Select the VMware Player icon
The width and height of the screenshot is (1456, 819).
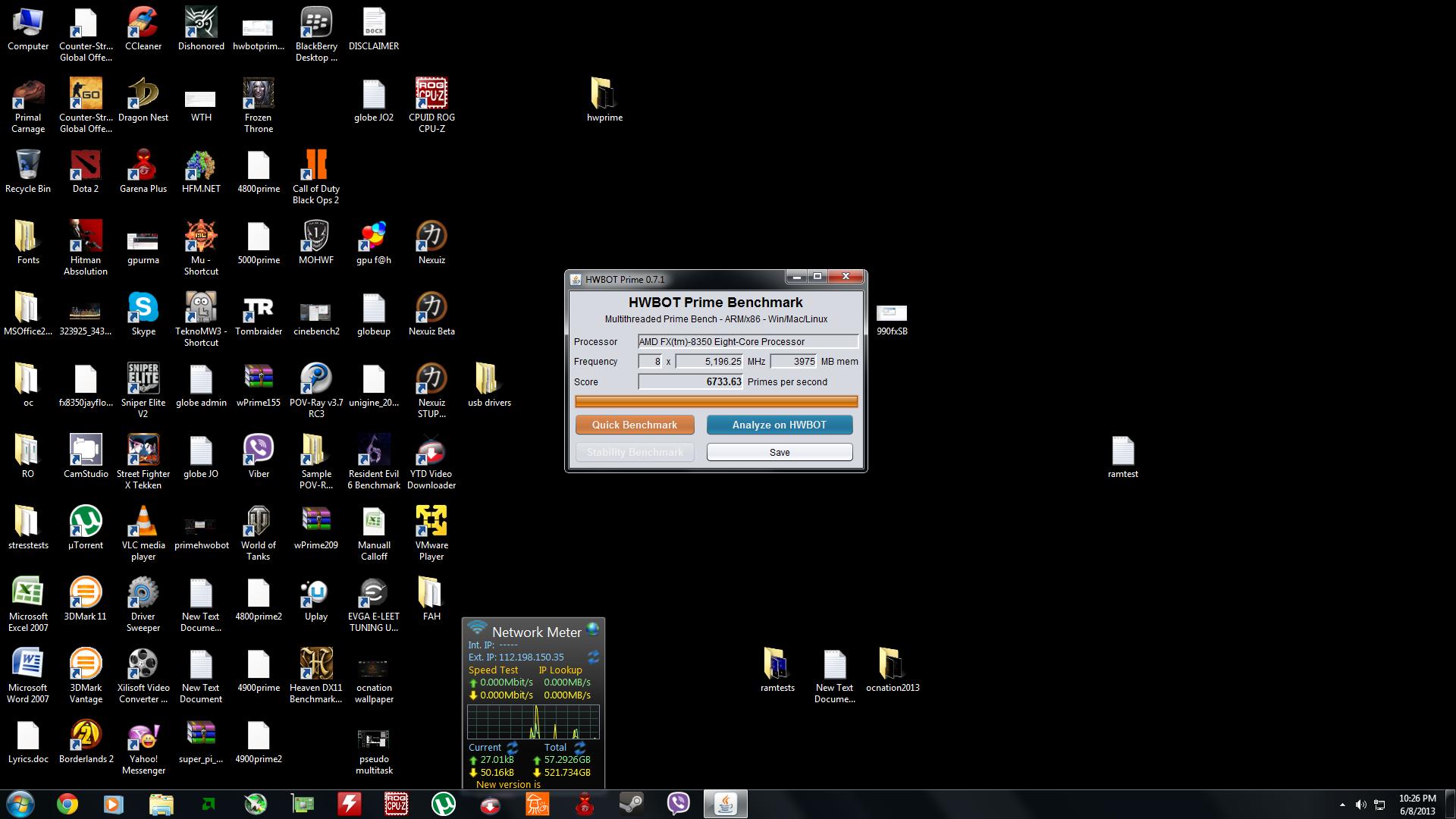tap(431, 533)
